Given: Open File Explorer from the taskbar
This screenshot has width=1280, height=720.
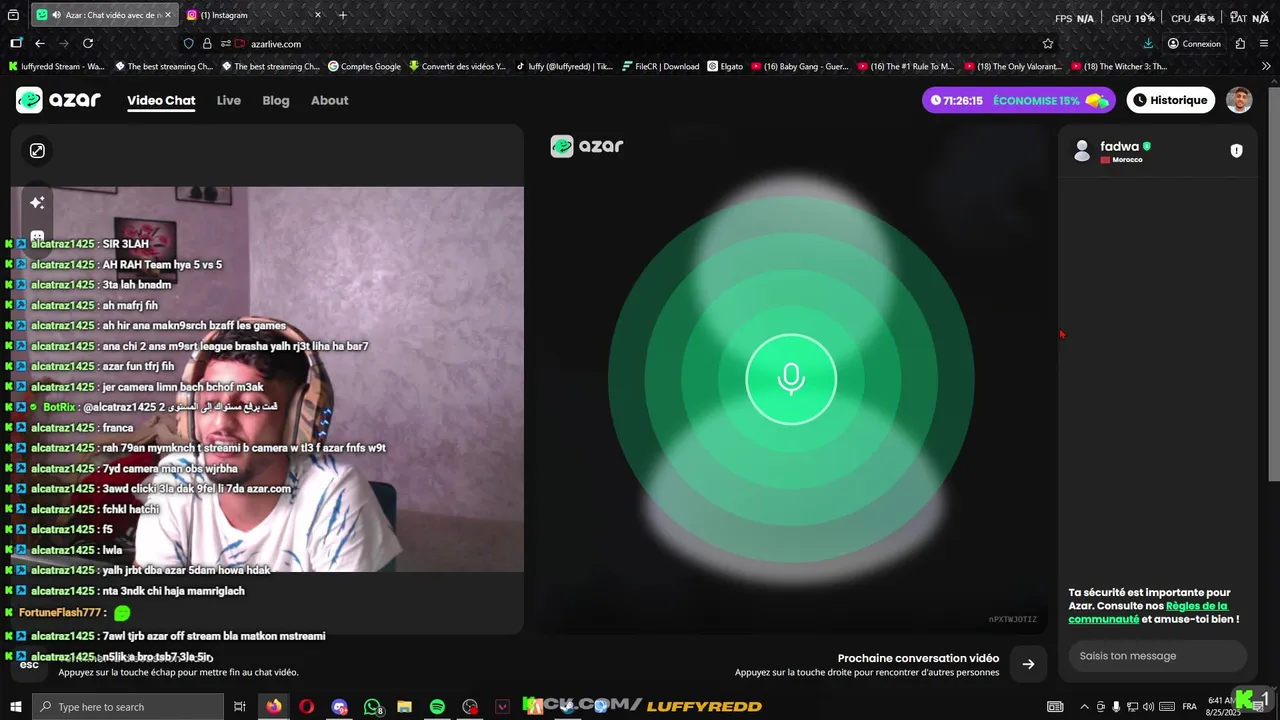Looking at the screenshot, I should coord(404,707).
